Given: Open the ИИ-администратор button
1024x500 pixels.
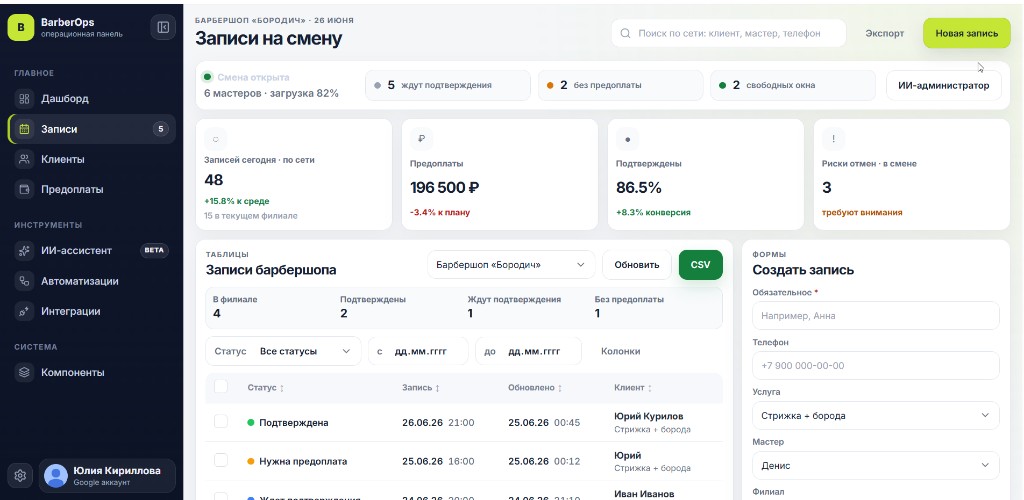Looking at the screenshot, I should point(944,86).
